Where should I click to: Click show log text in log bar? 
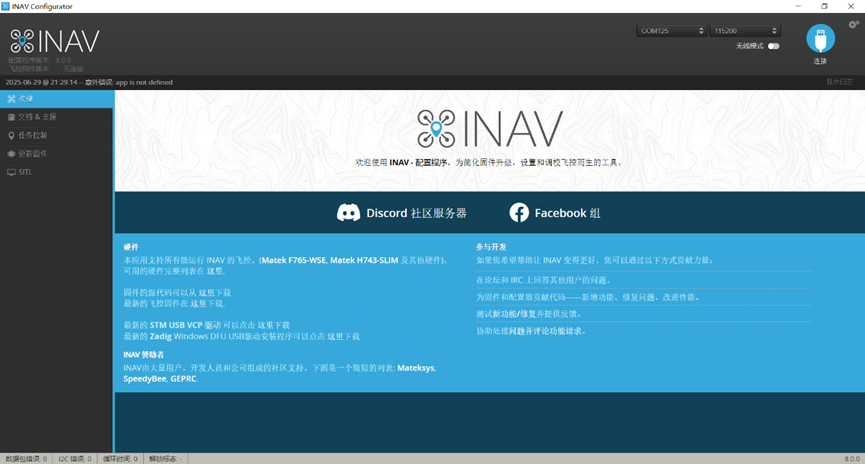839,82
